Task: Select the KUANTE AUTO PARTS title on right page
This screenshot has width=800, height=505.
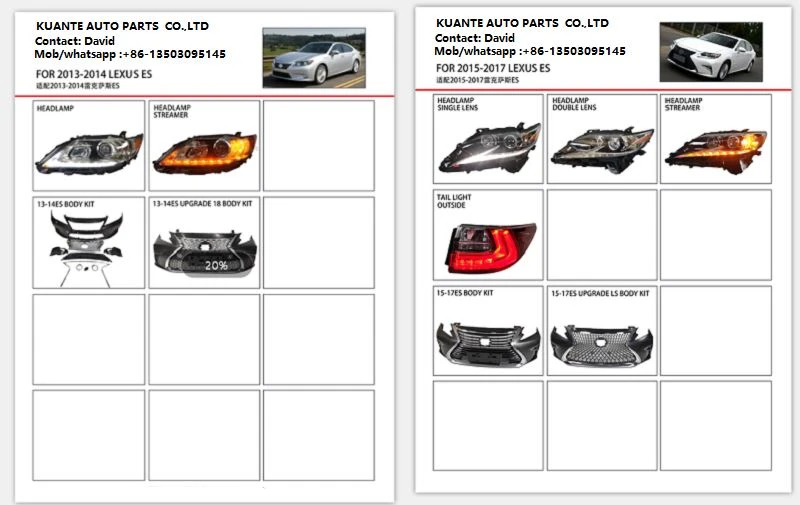Action: click(522, 23)
